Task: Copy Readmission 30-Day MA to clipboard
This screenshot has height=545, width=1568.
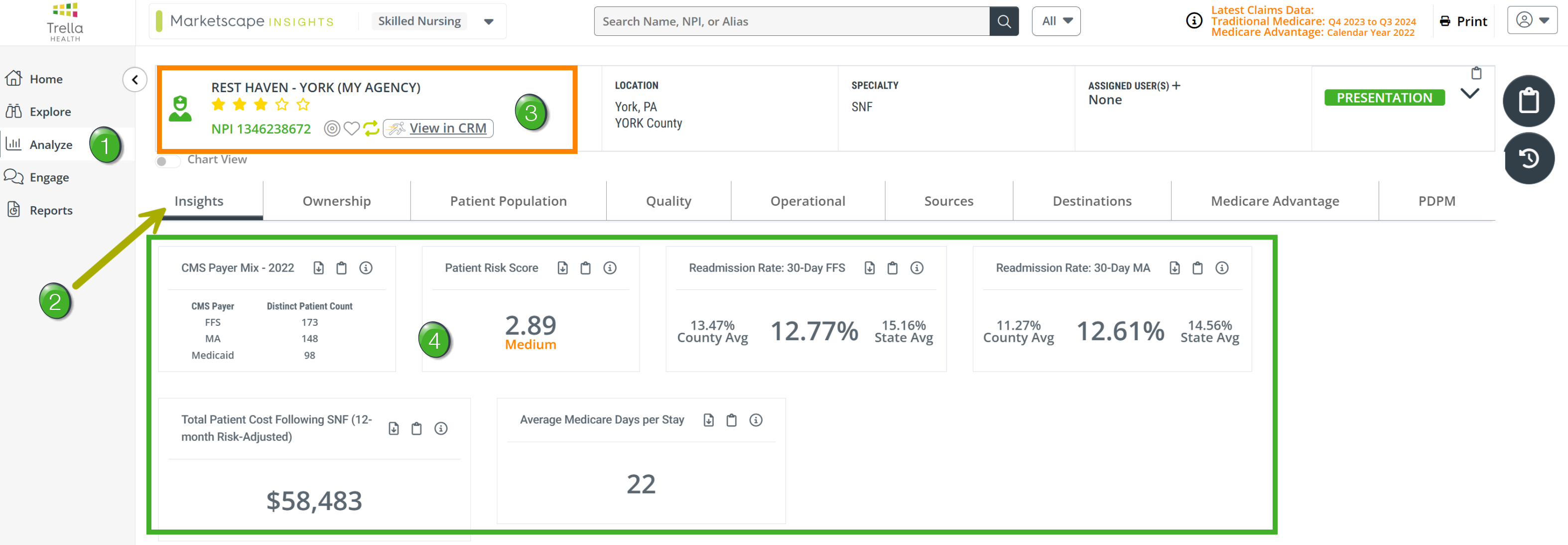Action: tap(1197, 268)
